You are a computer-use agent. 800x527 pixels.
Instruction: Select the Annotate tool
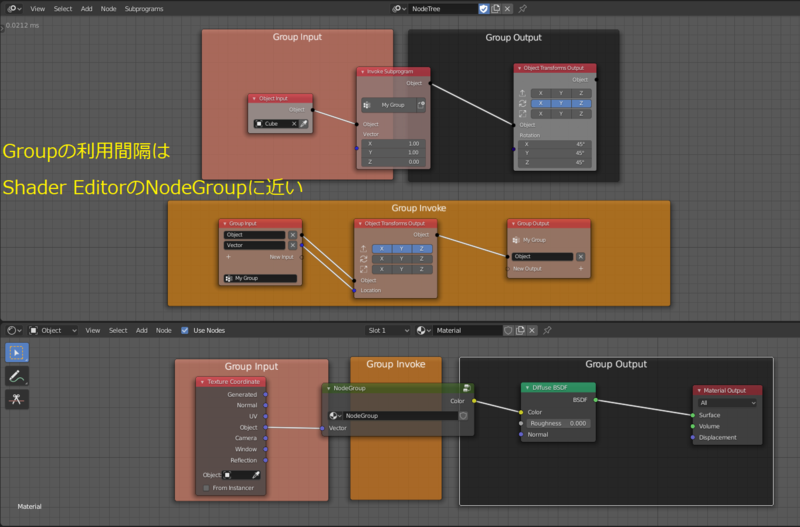click(x=17, y=377)
